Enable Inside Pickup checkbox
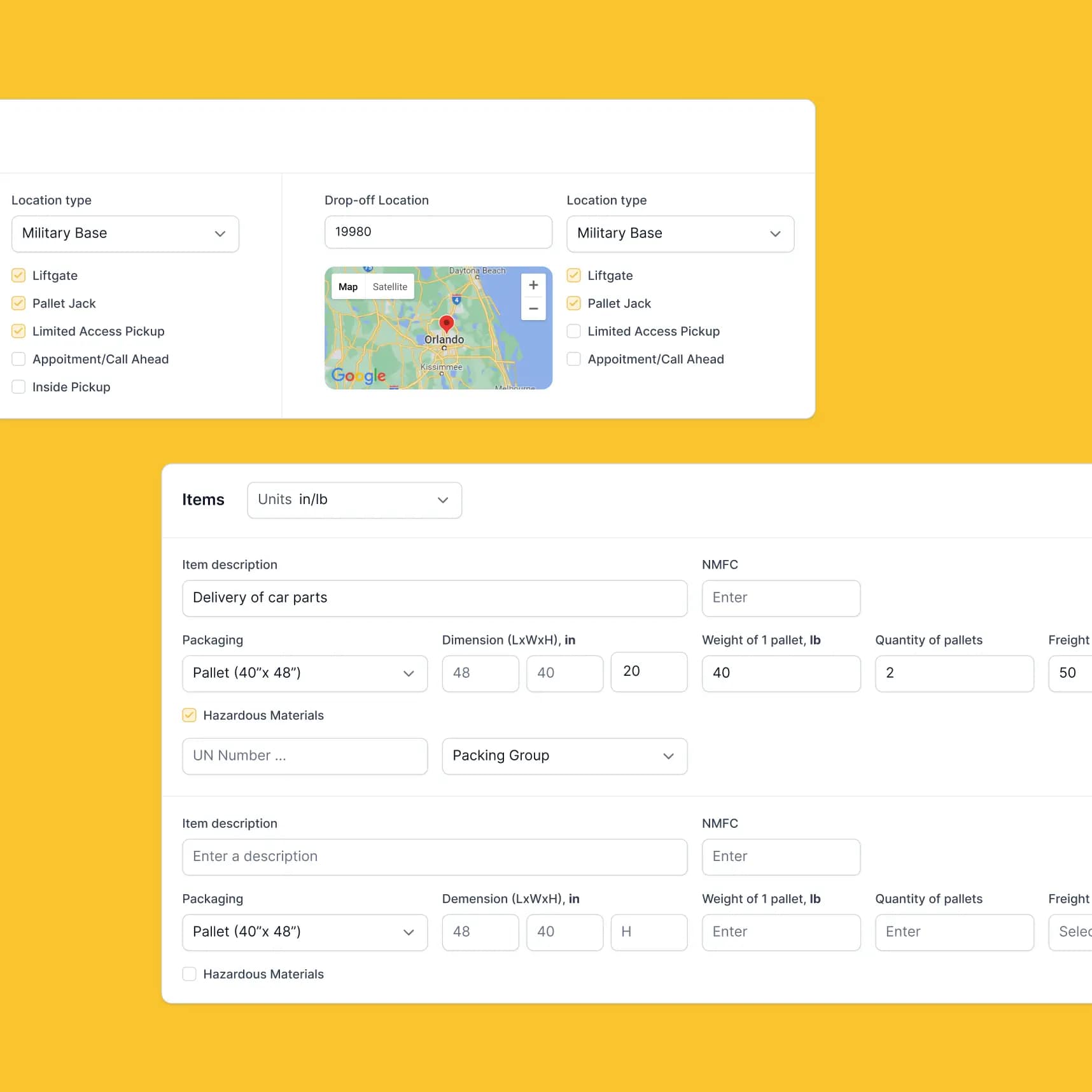 19,387
